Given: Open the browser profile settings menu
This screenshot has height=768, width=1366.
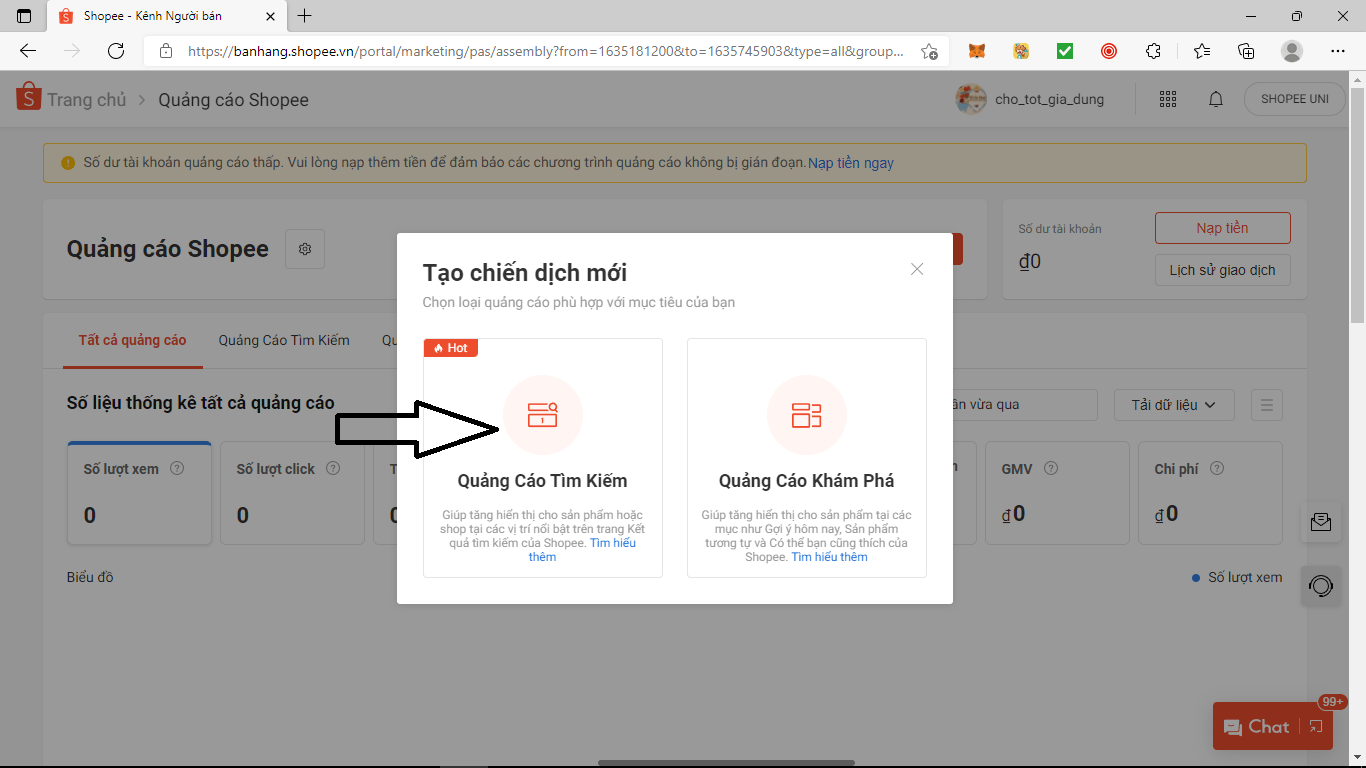Looking at the screenshot, I should point(1291,50).
